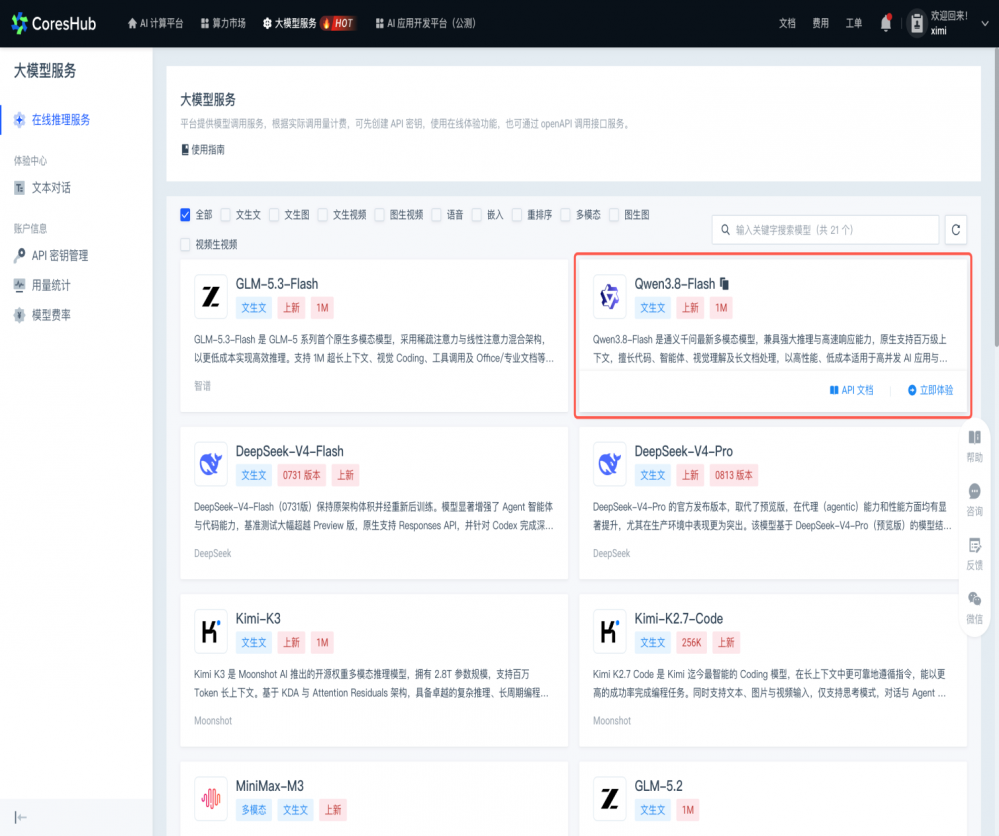The image size is (999, 836).
Task: Click the refresh button beside search
Action: coord(956,230)
